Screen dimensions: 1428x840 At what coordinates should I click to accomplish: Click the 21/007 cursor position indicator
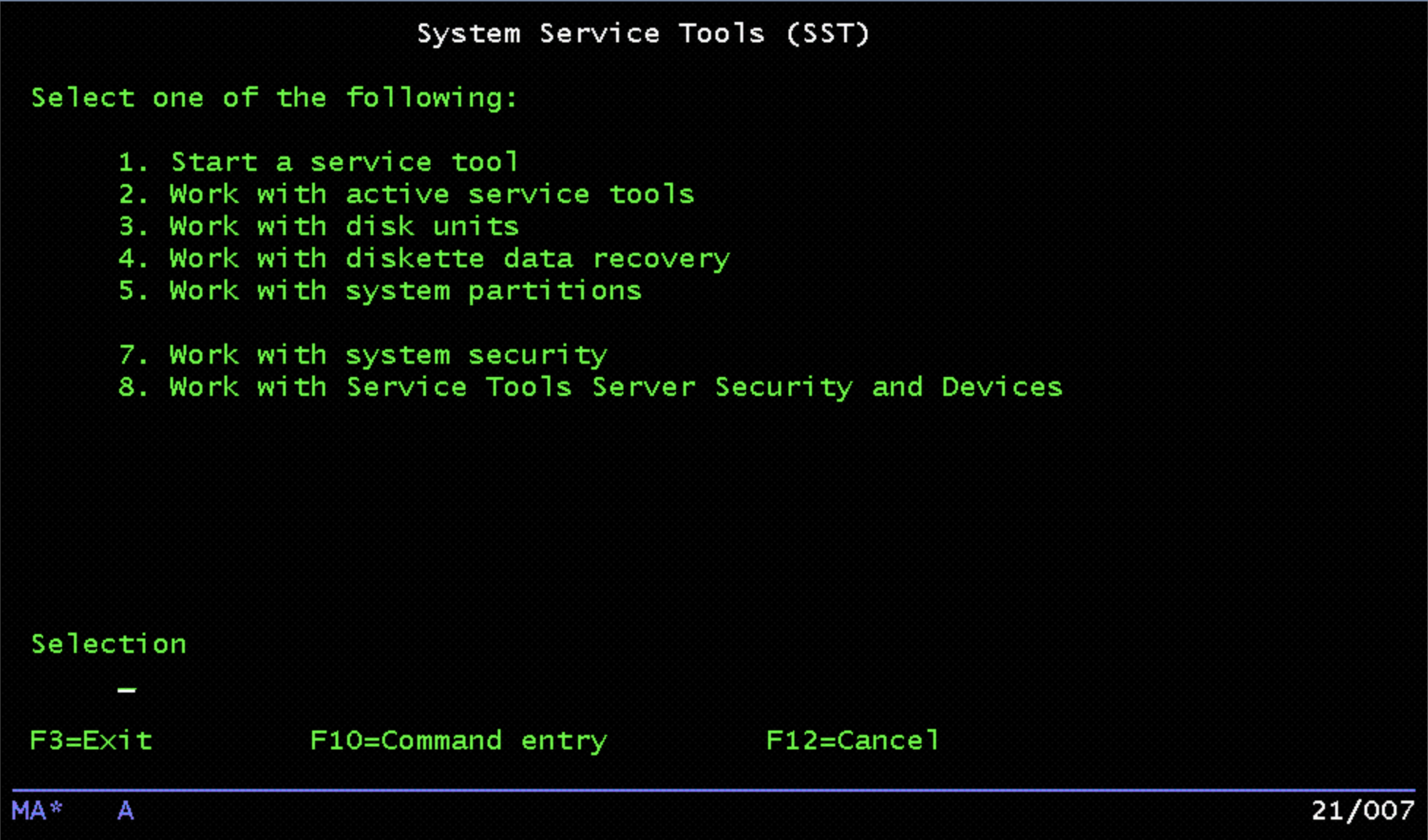[x=1362, y=811]
